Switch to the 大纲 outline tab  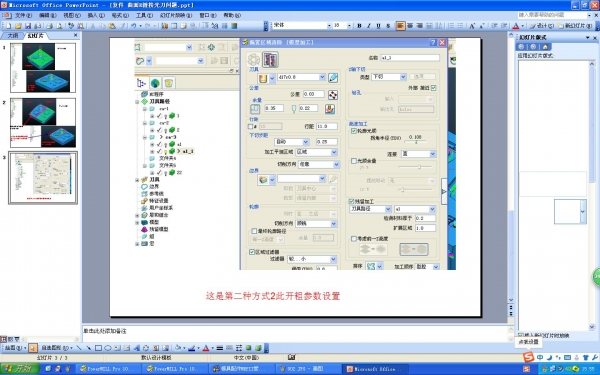[13, 36]
